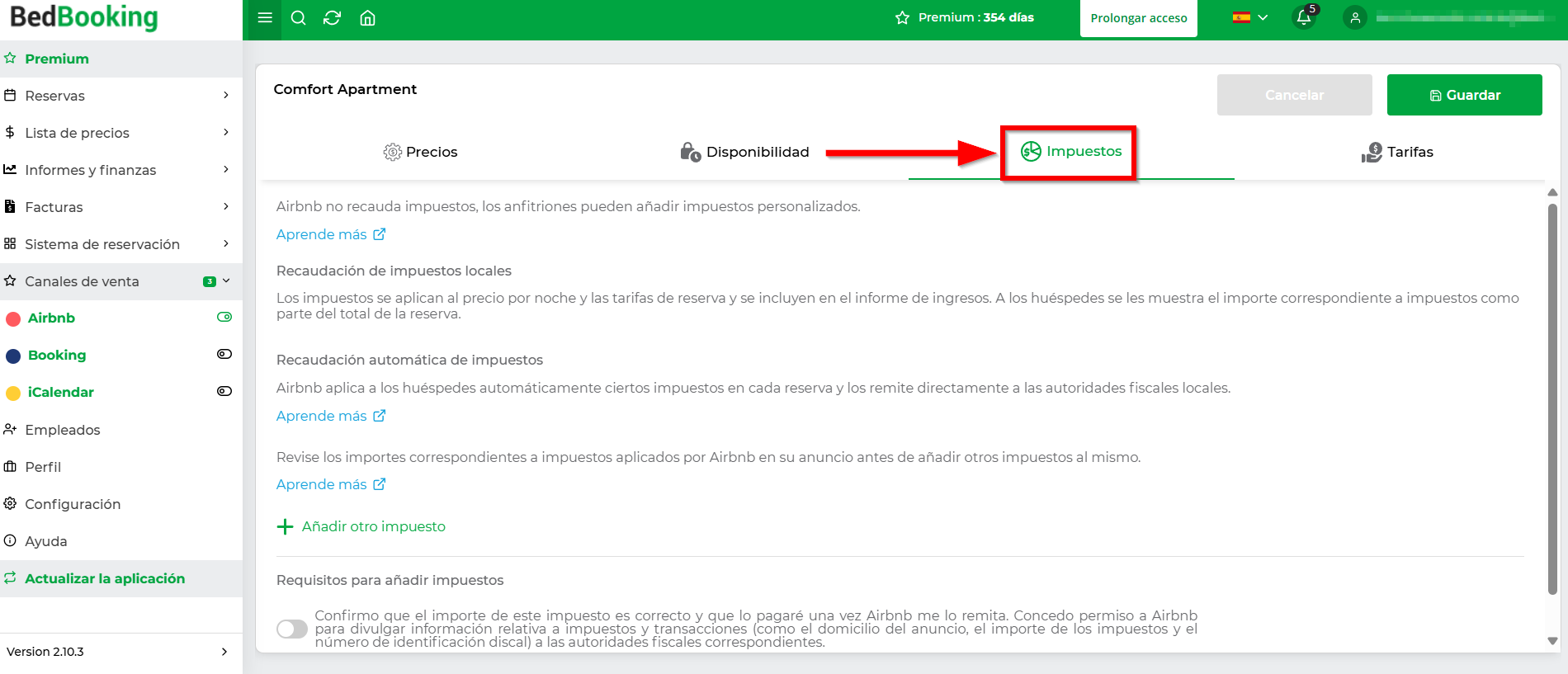Click the Ayuda info icon
This screenshot has height=674, width=1568.
[10, 540]
